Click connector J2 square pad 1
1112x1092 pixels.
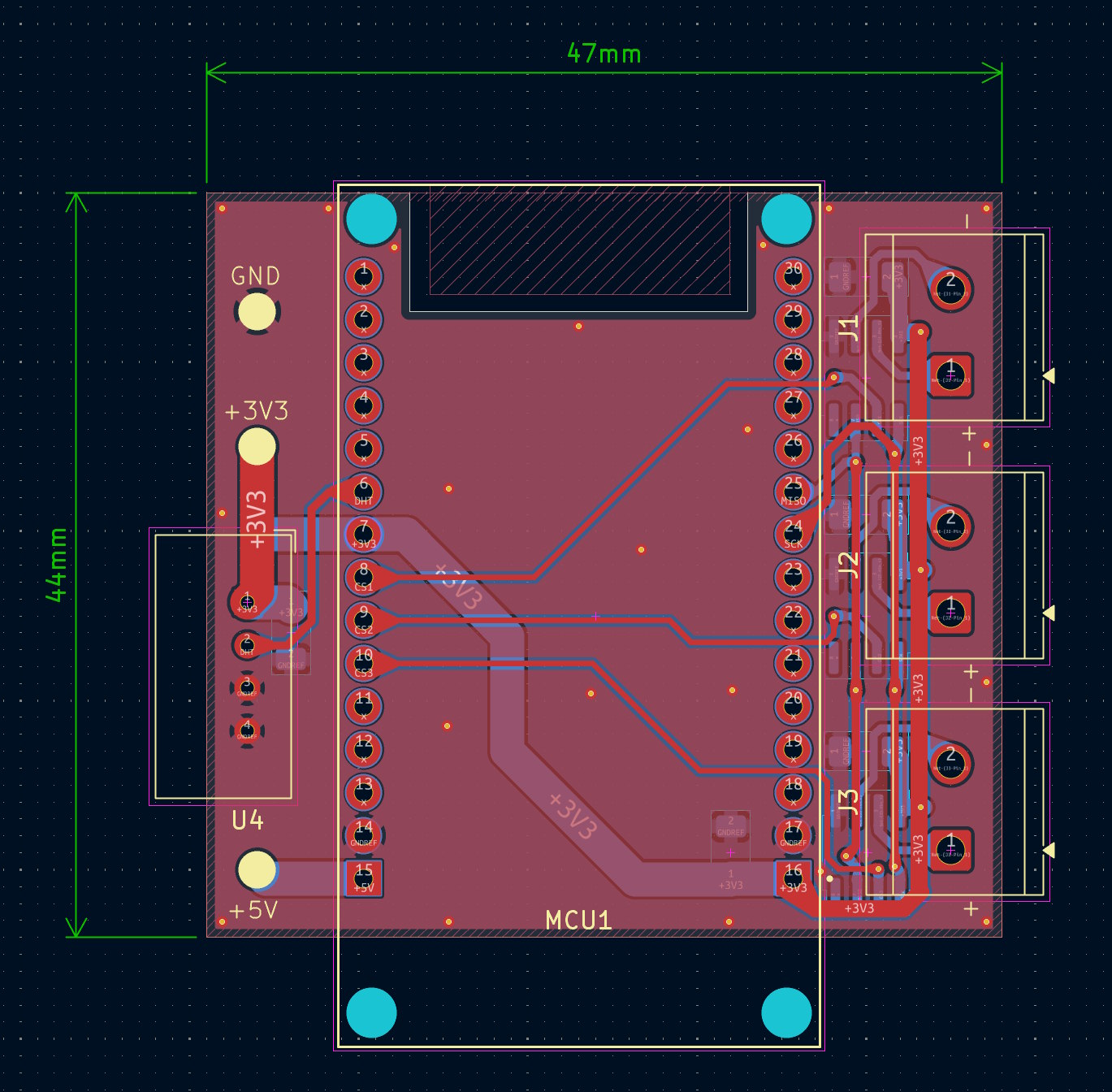tap(950, 612)
